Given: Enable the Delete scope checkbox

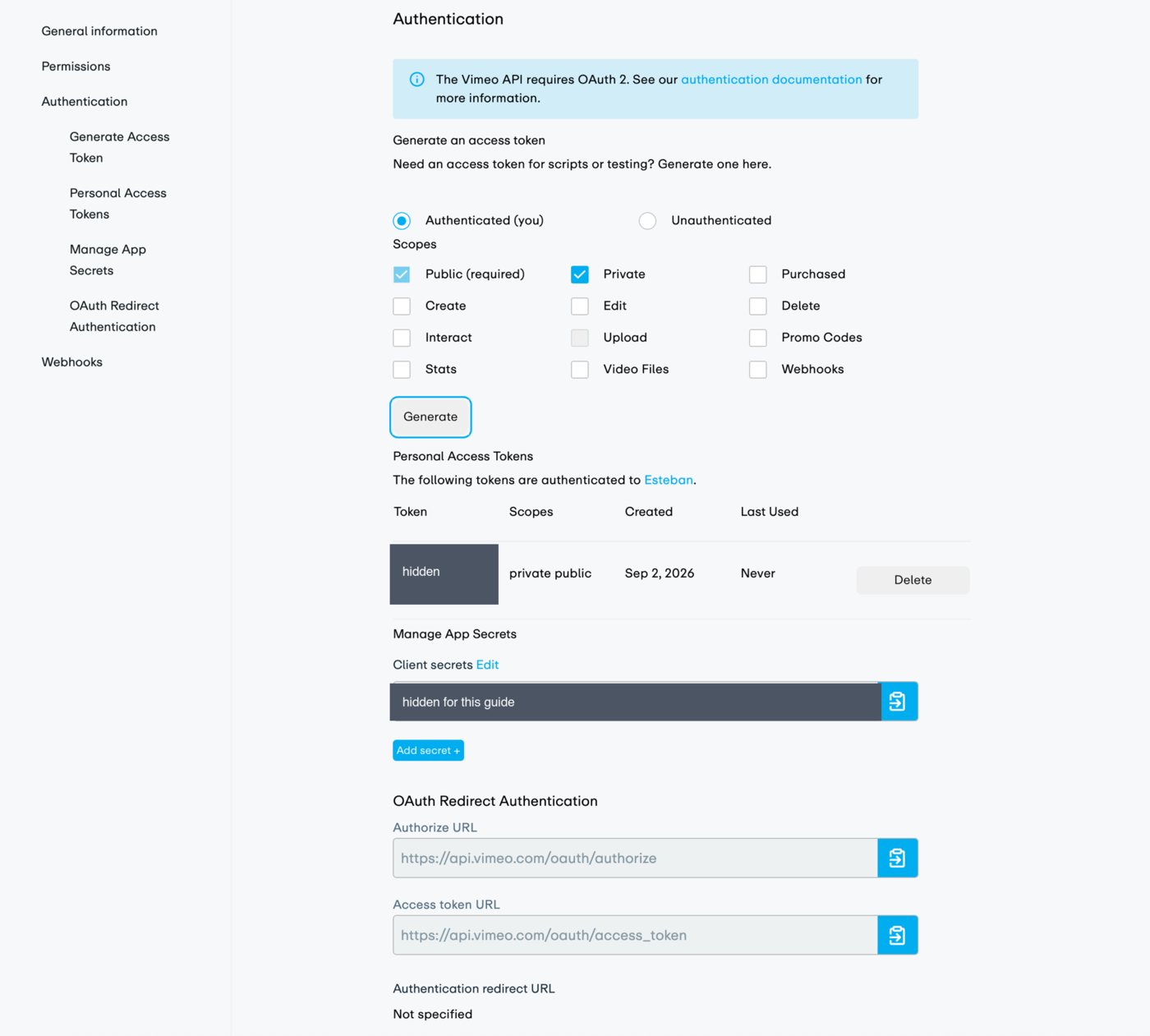Looking at the screenshot, I should [x=758, y=306].
